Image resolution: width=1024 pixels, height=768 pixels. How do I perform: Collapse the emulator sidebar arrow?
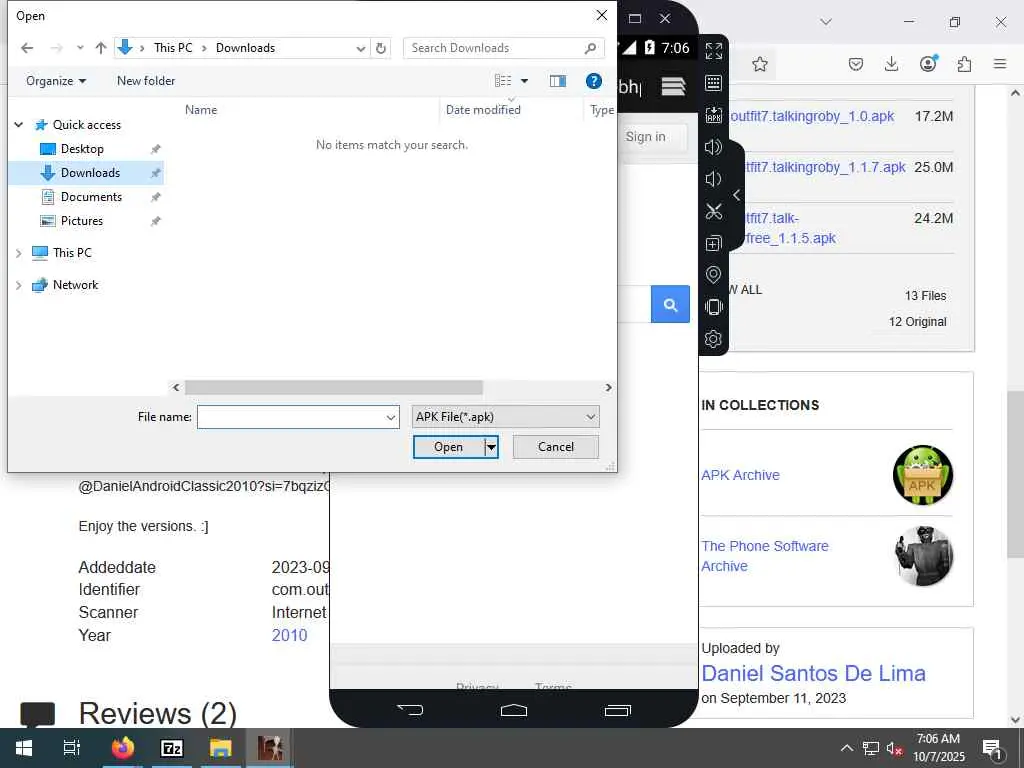pyautogui.click(x=737, y=195)
